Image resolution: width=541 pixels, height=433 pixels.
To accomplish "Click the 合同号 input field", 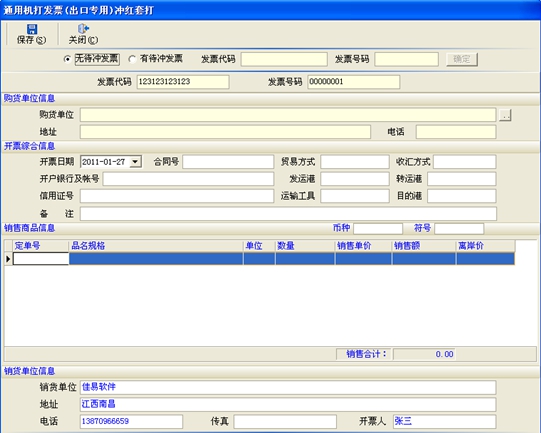I will click(x=228, y=161).
